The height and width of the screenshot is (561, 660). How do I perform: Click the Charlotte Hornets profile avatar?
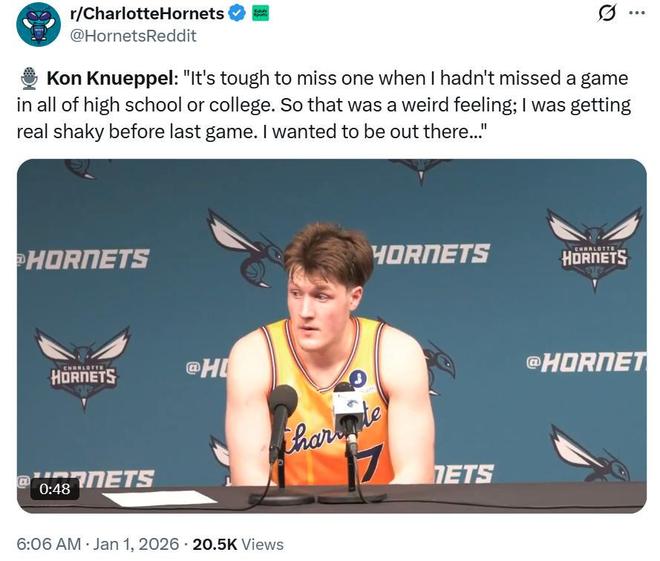coord(39,24)
